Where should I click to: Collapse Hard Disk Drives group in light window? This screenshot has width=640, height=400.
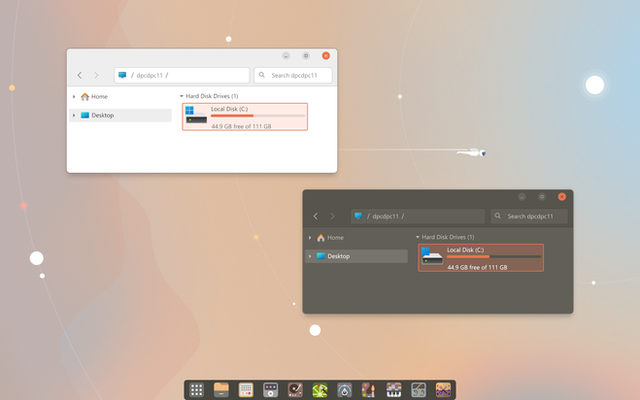[x=182, y=96]
